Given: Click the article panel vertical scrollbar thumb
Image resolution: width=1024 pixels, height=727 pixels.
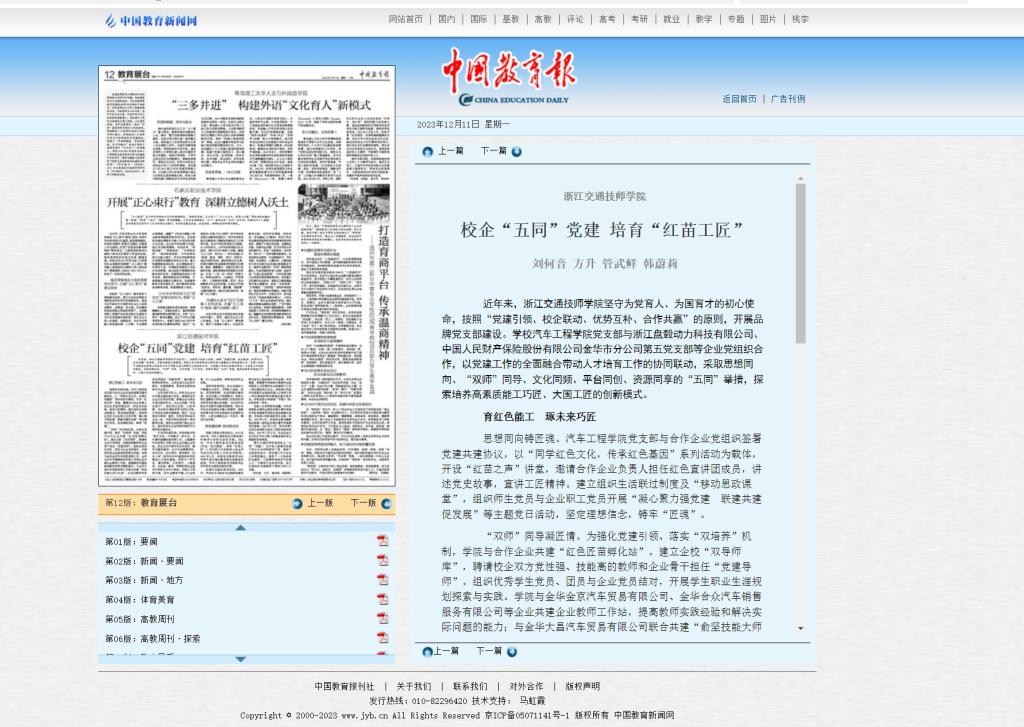Looking at the screenshot, I should 801,264.
